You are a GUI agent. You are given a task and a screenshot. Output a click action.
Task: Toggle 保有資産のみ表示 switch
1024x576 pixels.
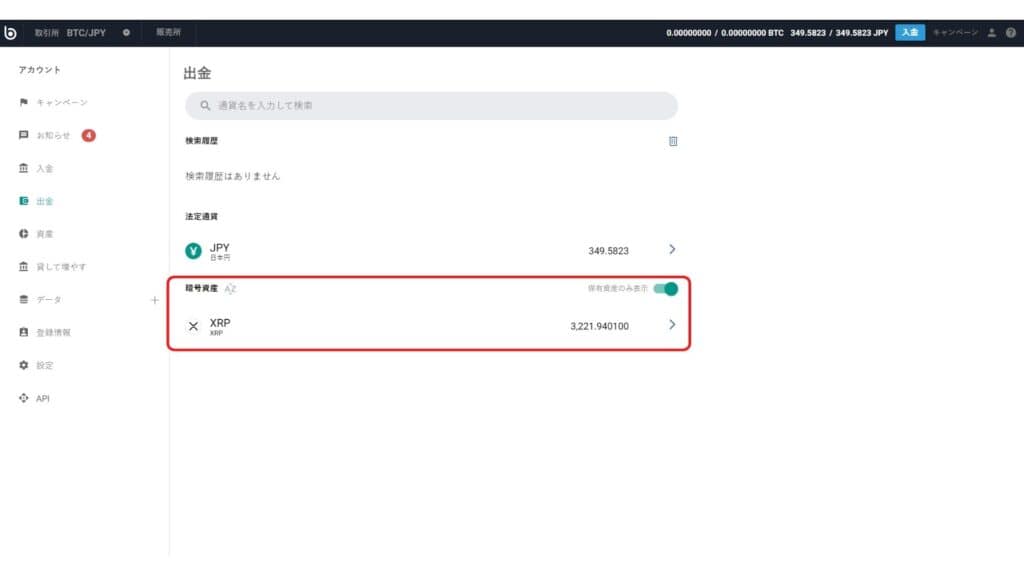[665, 289]
